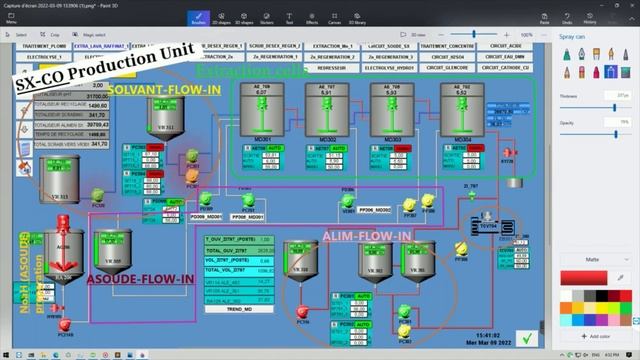Open the Canvas tab
The width and height of the screenshot is (640, 360).
pyautogui.click(x=334, y=18)
